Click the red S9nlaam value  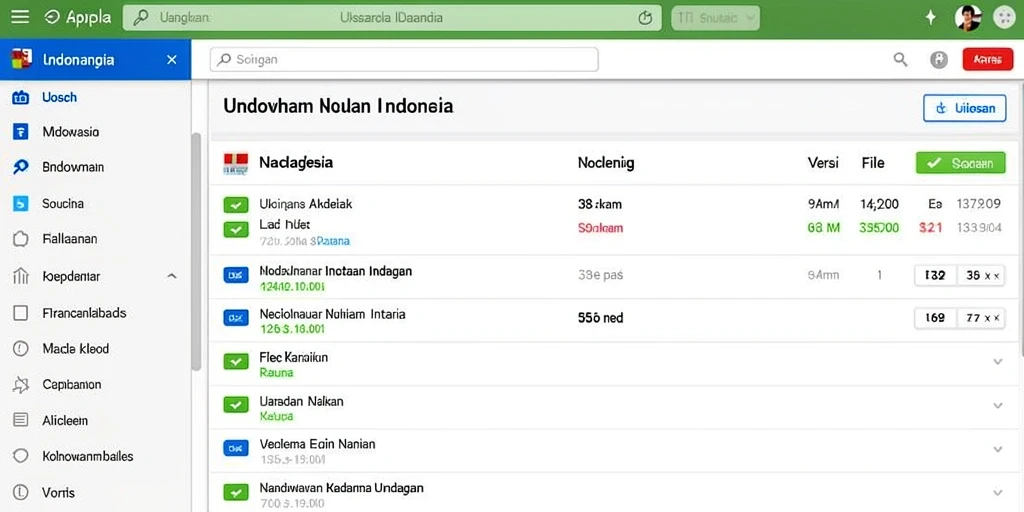click(601, 229)
